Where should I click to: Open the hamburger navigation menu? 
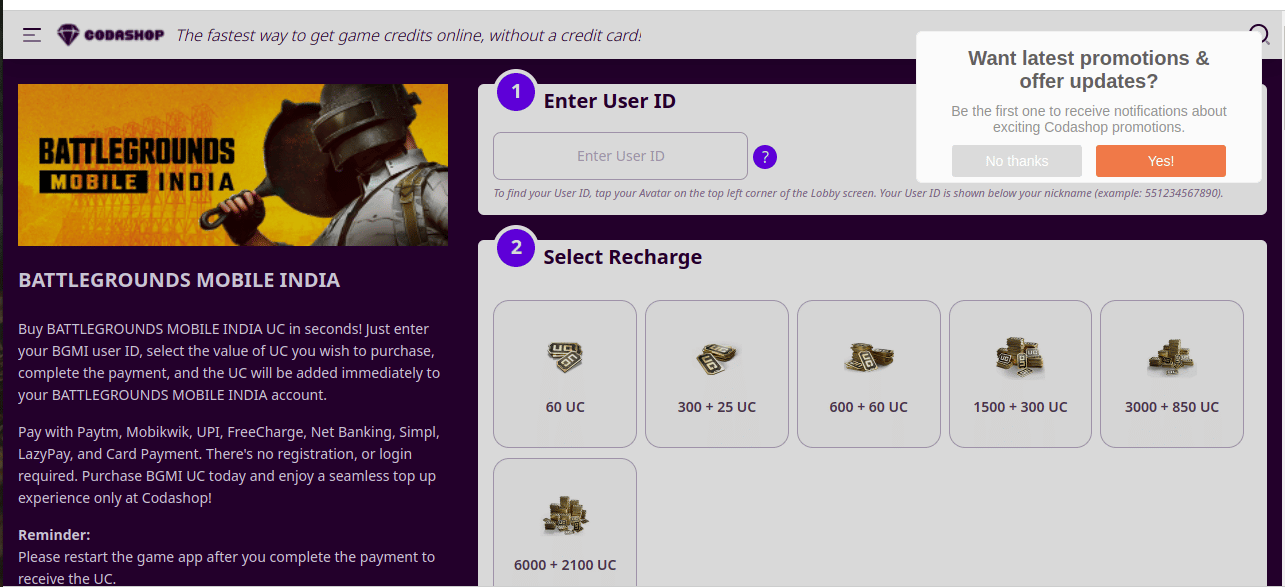[32, 35]
